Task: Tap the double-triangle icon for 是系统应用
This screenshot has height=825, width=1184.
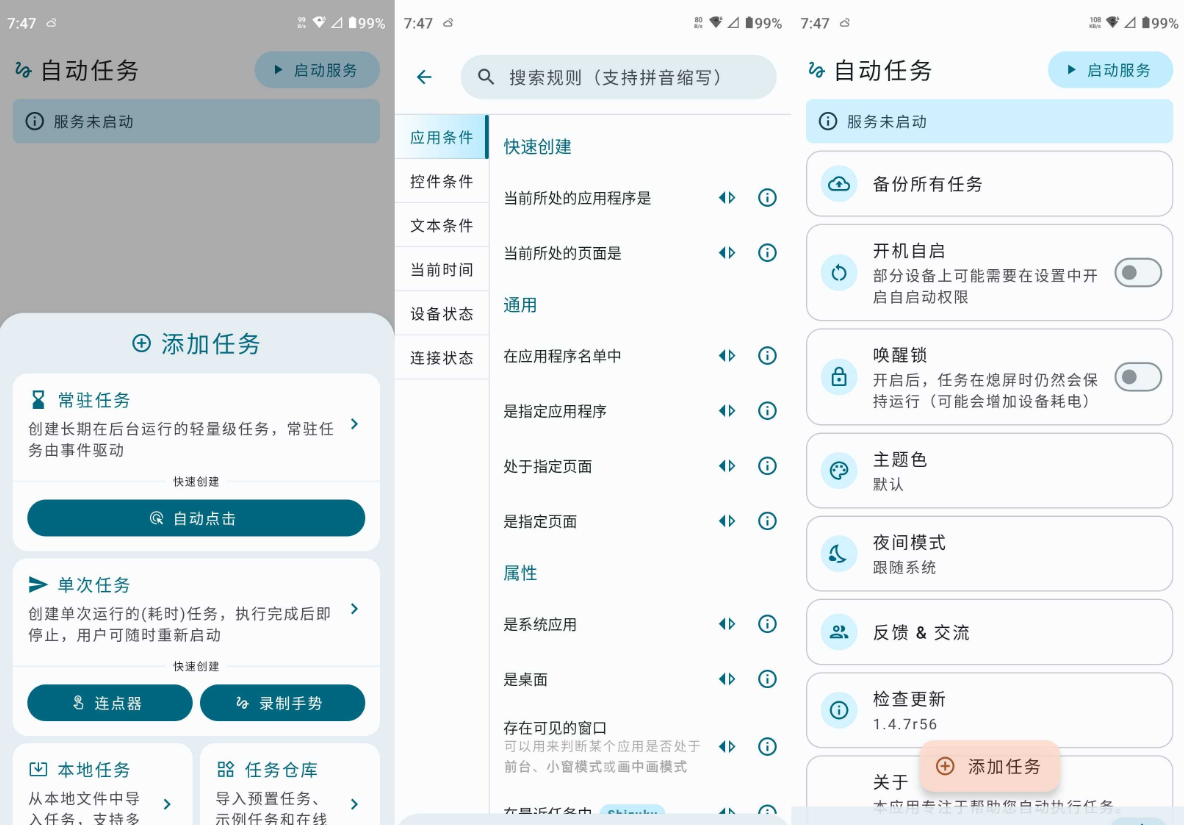Action: [x=727, y=623]
